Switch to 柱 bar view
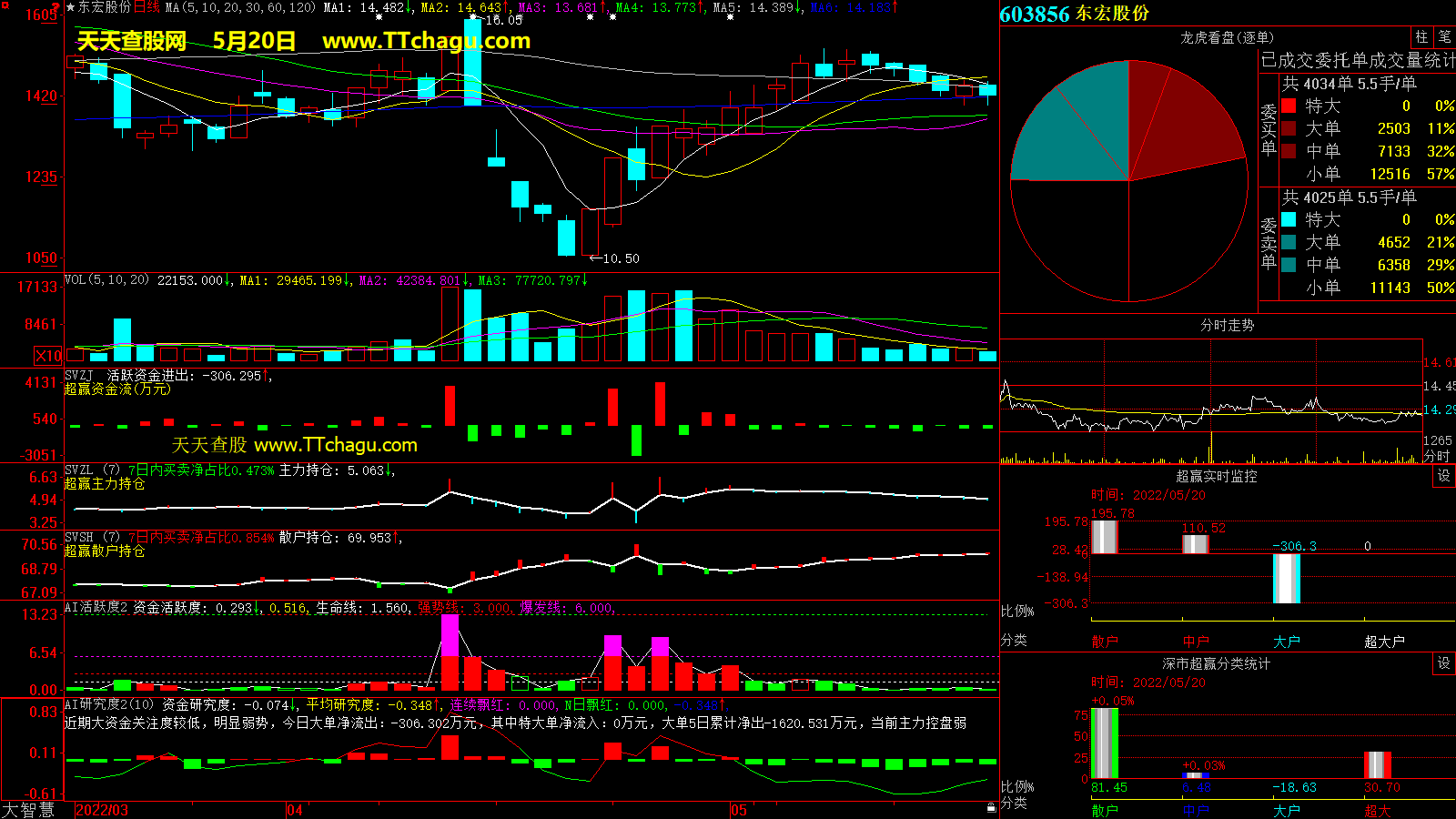Image resolution: width=1456 pixels, height=819 pixels. coord(1421,37)
